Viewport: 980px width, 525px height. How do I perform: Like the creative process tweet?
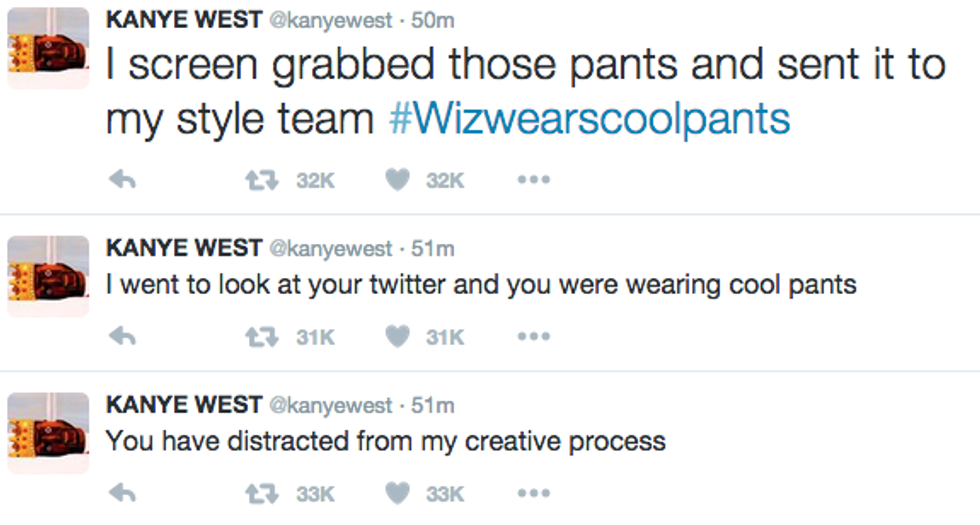(400, 493)
